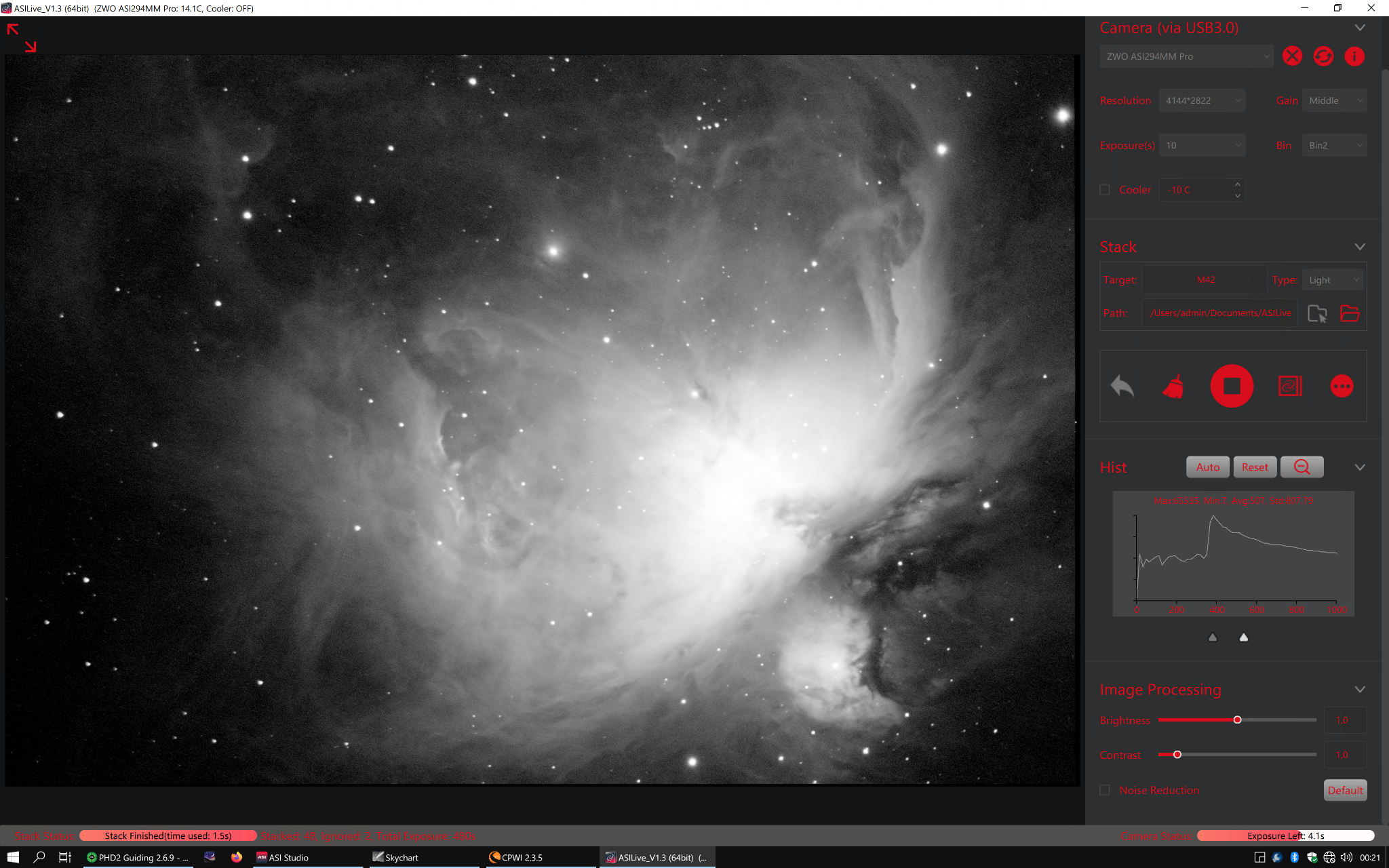Click the red disconnect camera X icon
The width and height of the screenshot is (1389, 868).
tap(1292, 56)
